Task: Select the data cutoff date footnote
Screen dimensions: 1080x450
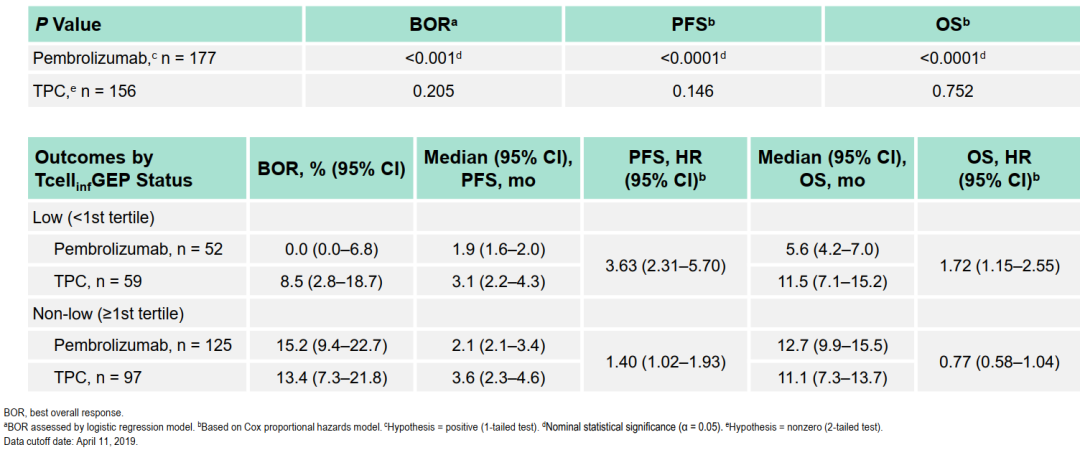Action: [70, 440]
